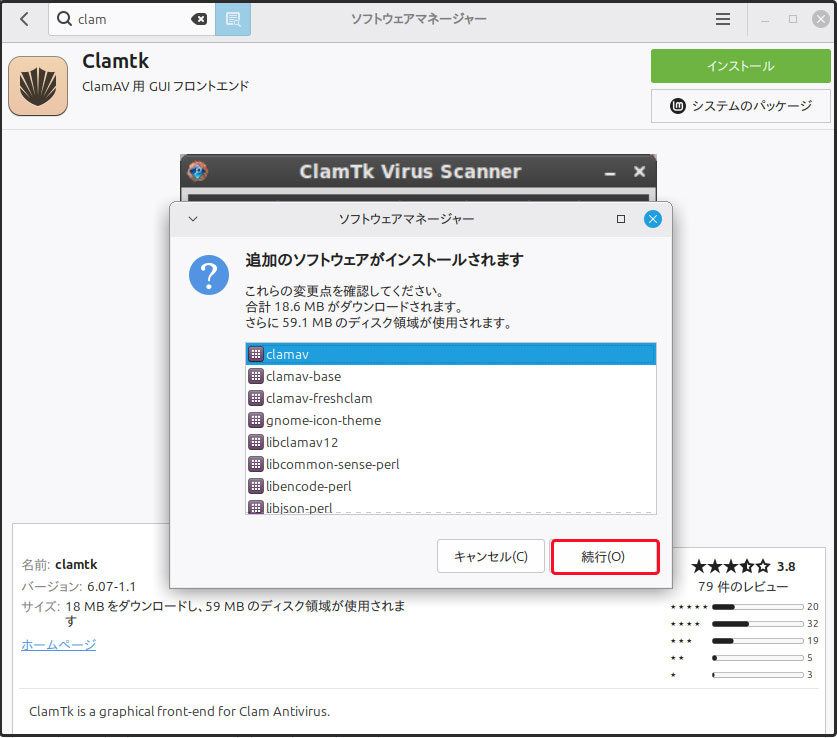Select the libcommon-sense-perl package row
Viewport: 837px width, 738px height.
point(451,464)
